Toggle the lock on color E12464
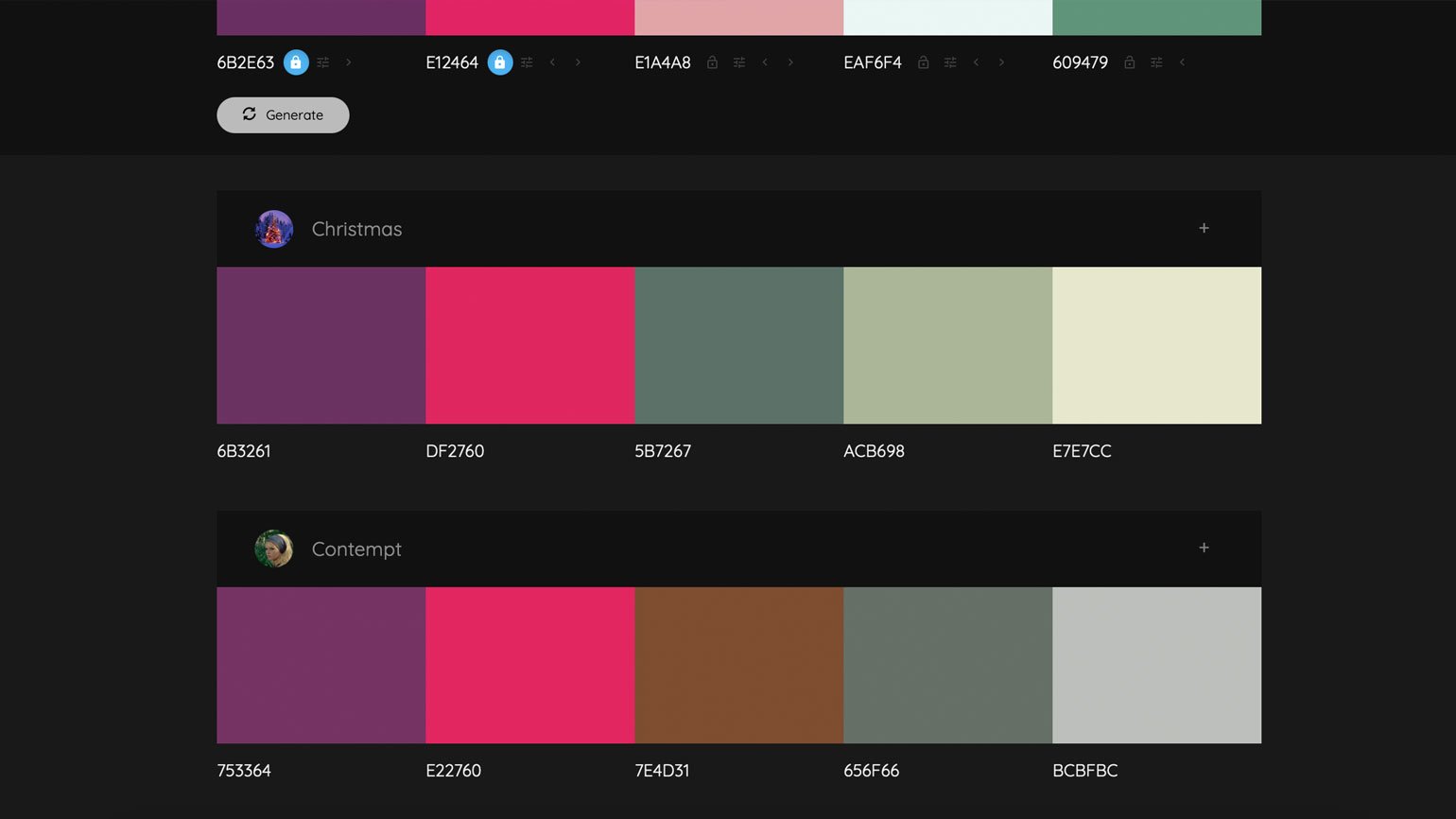Screen dimensions: 1456x819 click(500, 62)
